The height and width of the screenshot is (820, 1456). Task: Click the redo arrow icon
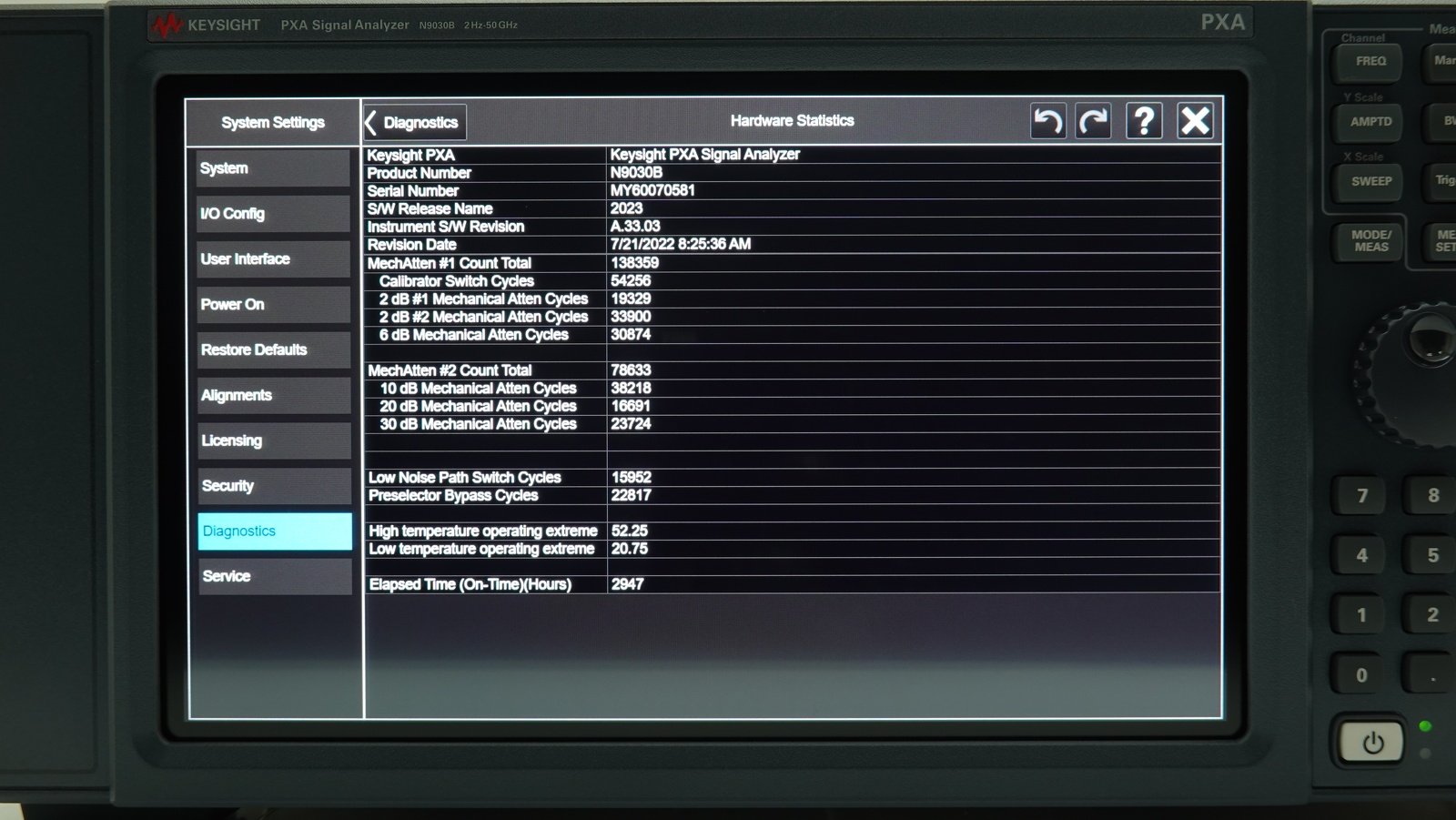(1093, 121)
